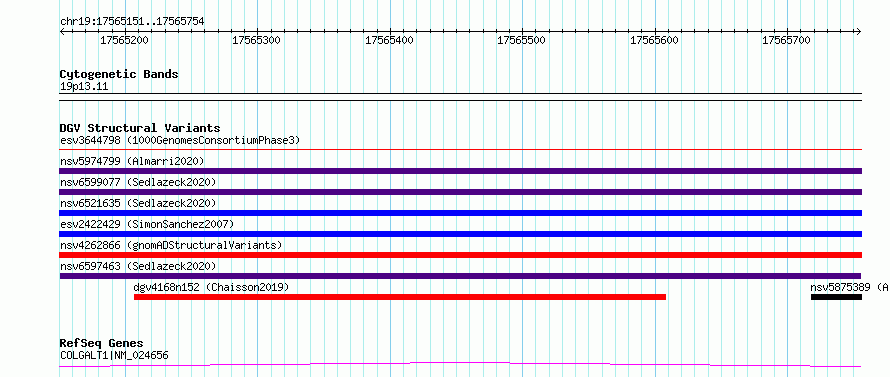Click the Cytogenetic Bands track title
Viewport: 890px width, 377px height.
(x=119, y=74)
